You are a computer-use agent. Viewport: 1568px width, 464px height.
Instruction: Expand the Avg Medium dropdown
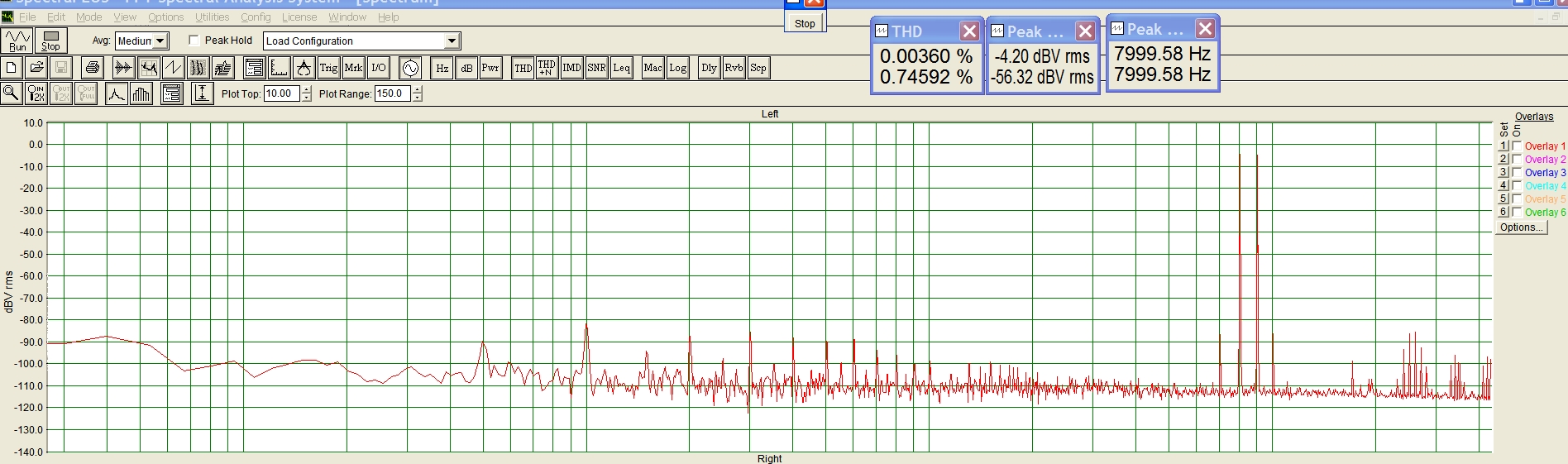click(x=160, y=41)
